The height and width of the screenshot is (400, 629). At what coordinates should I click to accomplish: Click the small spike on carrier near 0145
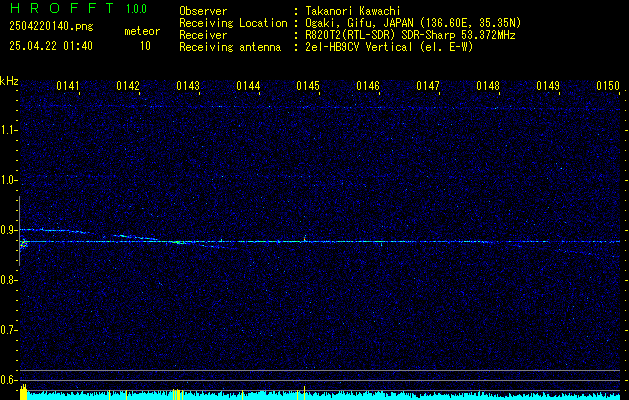click(305, 238)
